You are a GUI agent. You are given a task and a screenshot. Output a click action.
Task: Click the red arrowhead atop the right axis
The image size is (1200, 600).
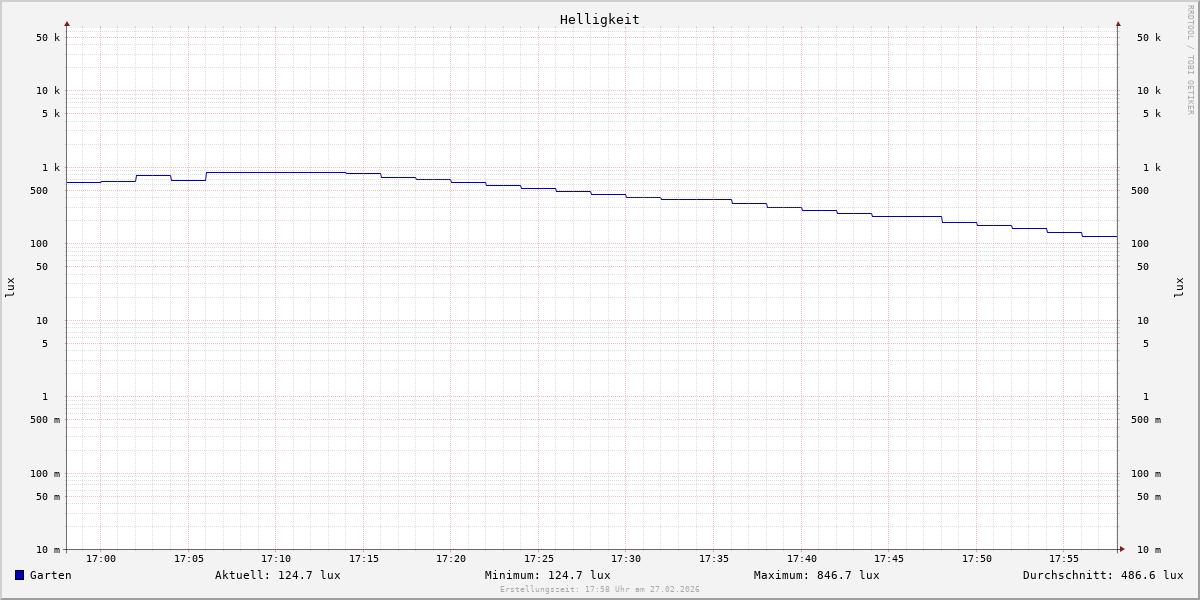pos(1118,23)
